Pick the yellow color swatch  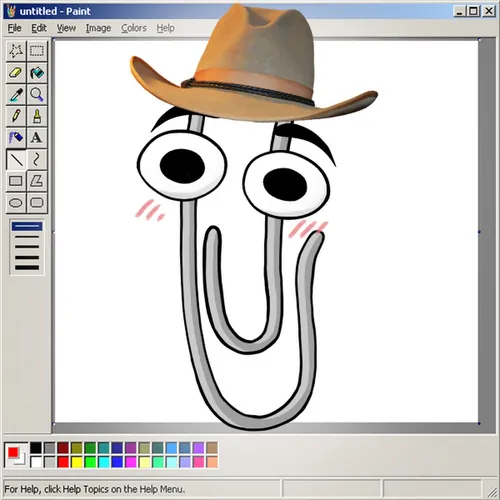point(77,462)
